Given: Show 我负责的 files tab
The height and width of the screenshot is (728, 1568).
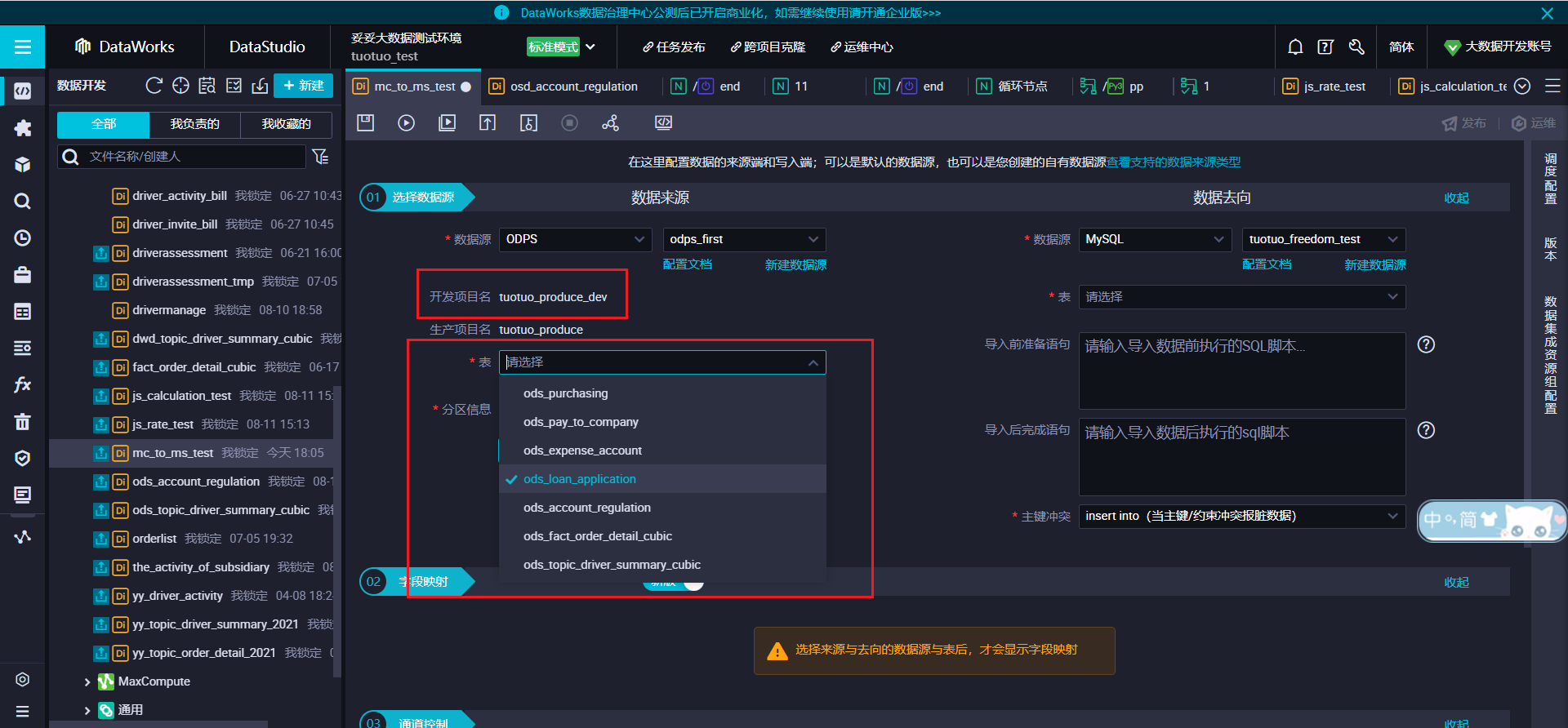Looking at the screenshot, I should coord(194,124).
